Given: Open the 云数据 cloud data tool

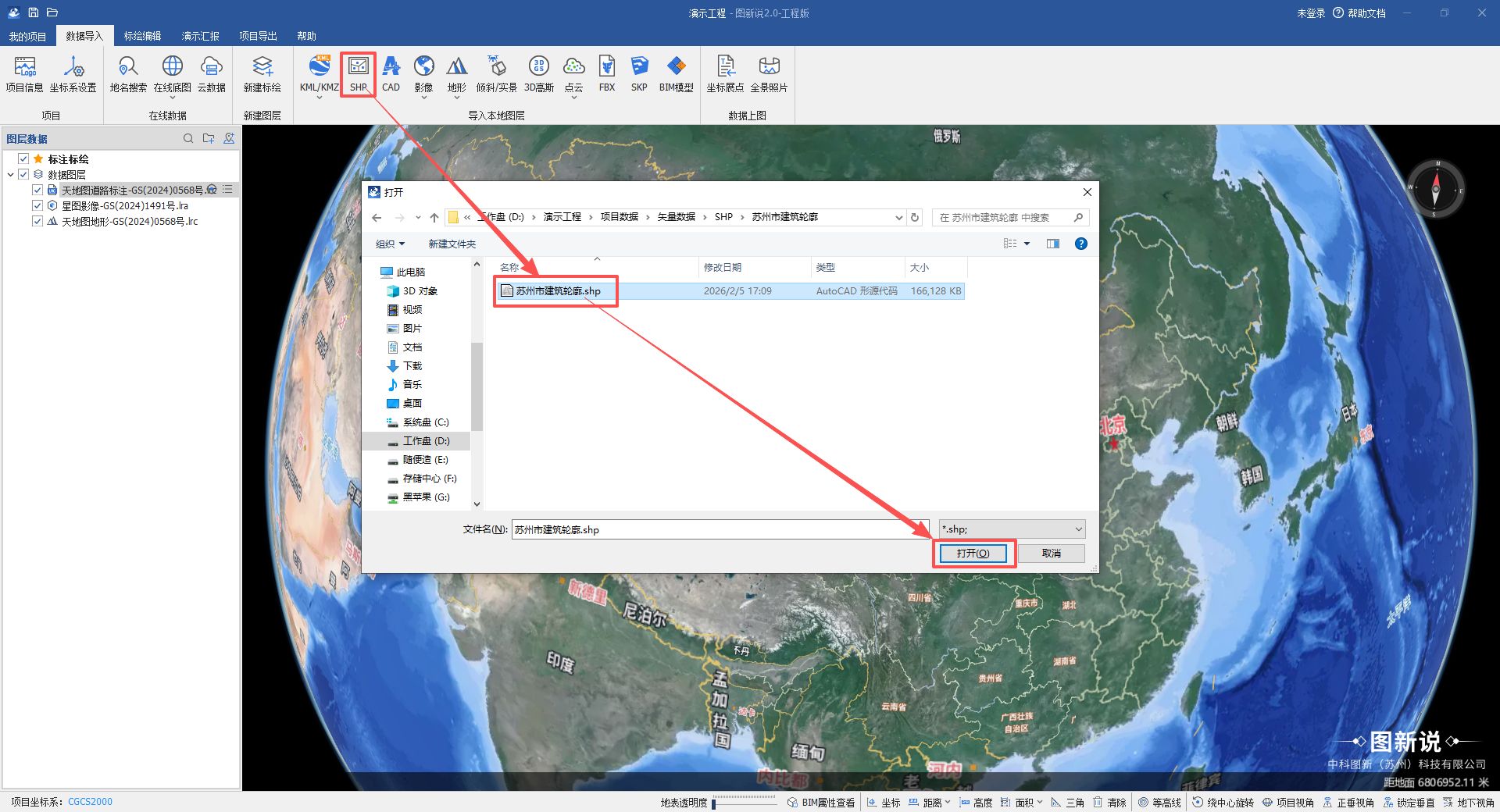Looking at the screenshot, I should (211, 75).
